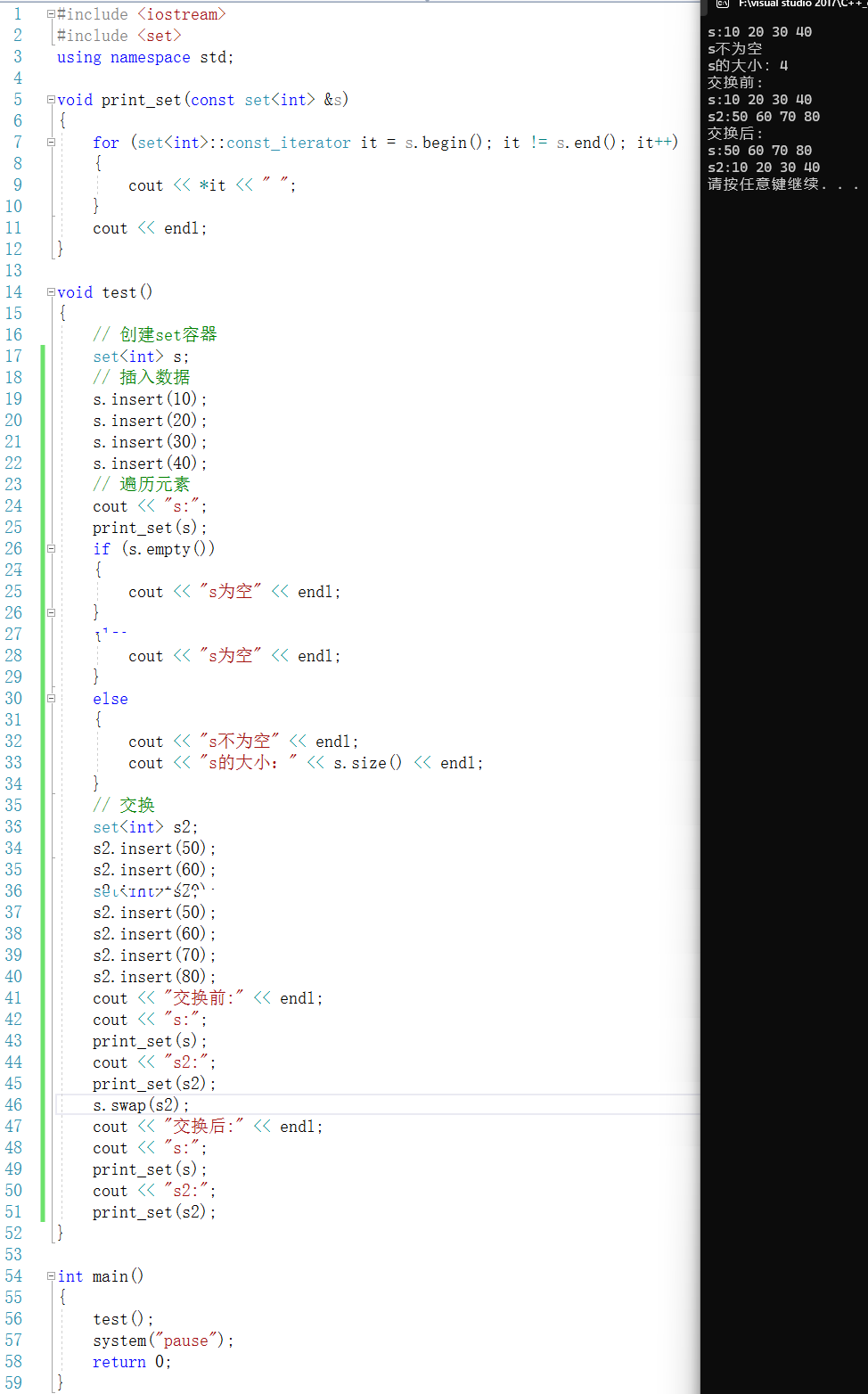Screen dimensions: 868x1394
Task: Click line '#include <iostream>'
Action: pos(142,14)
